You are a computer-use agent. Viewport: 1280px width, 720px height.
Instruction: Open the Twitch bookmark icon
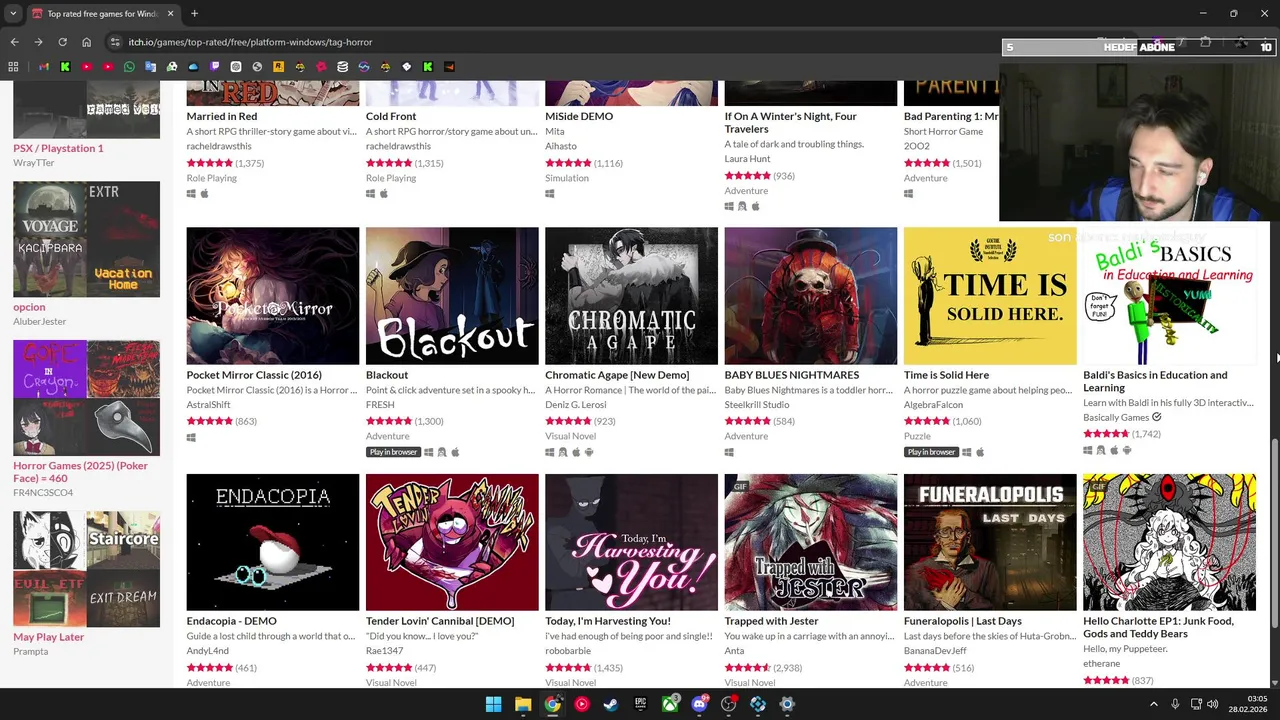[x=214, y=67]
